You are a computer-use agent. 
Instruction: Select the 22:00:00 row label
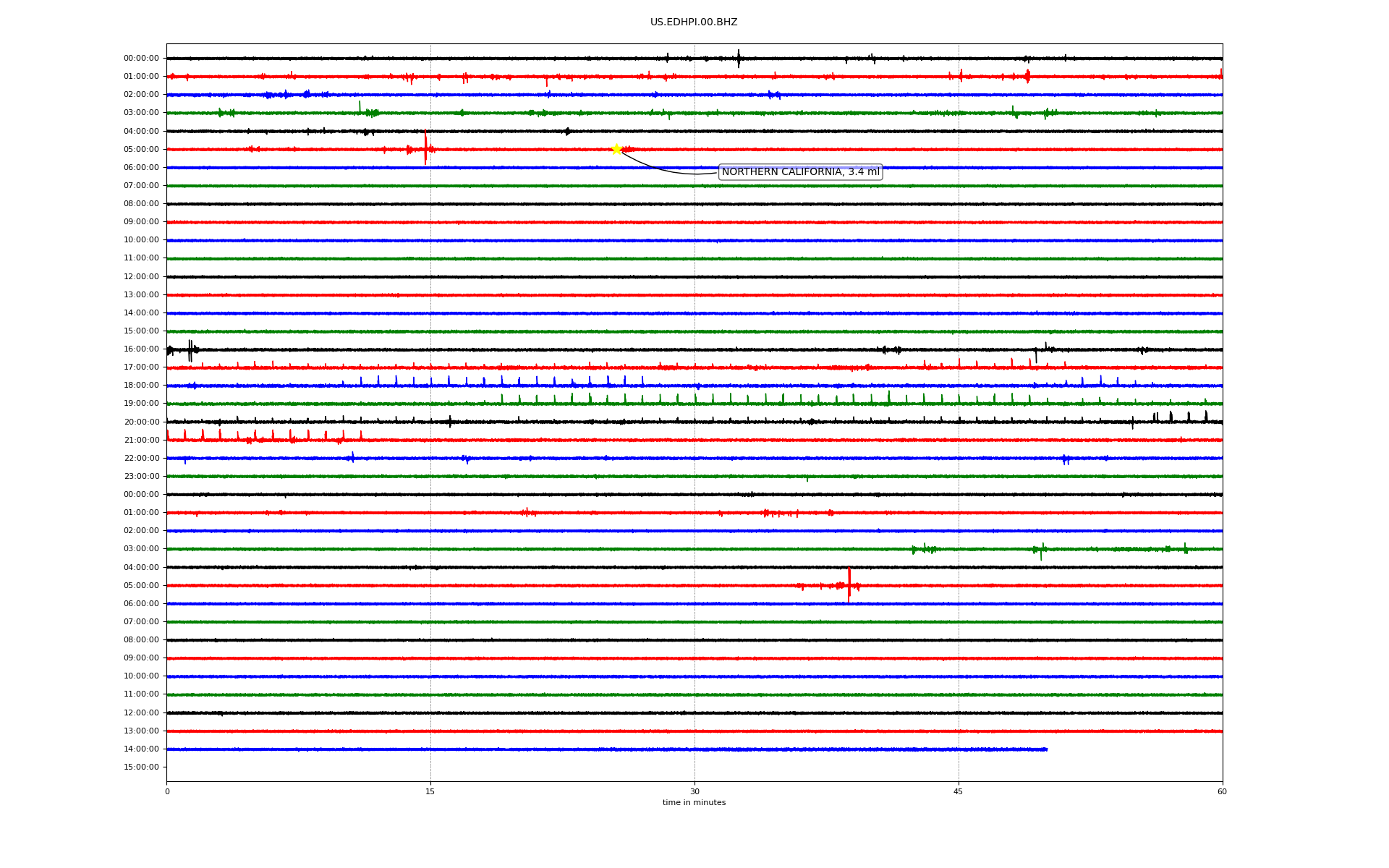(141, 459)
